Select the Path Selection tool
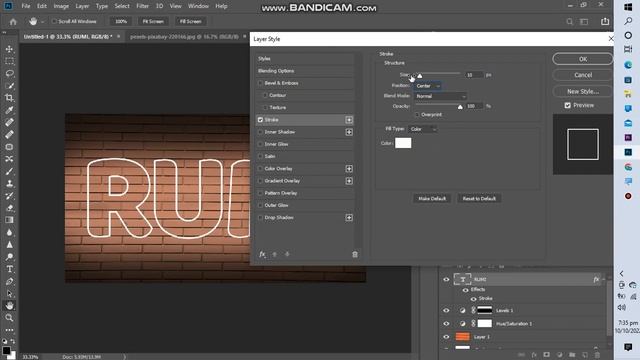The height and width of the screenshot is (360, 640). [9, 293]
